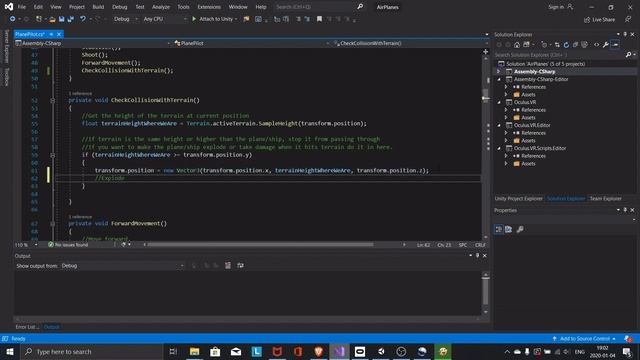Click the Property Pages wrench icon in Properties
This screenshot has height=360, width=640.
[x=520, y=229]
